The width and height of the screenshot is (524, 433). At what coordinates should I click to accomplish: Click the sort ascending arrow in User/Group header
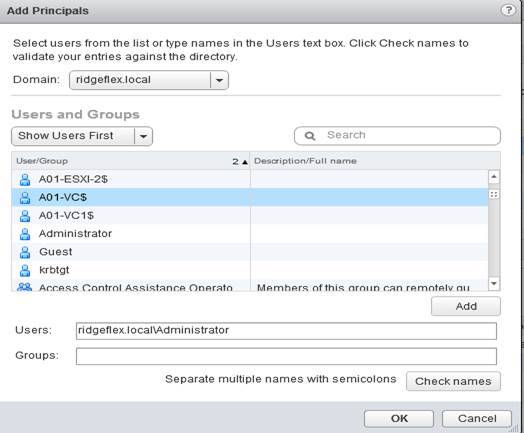[x=245, y=162]
